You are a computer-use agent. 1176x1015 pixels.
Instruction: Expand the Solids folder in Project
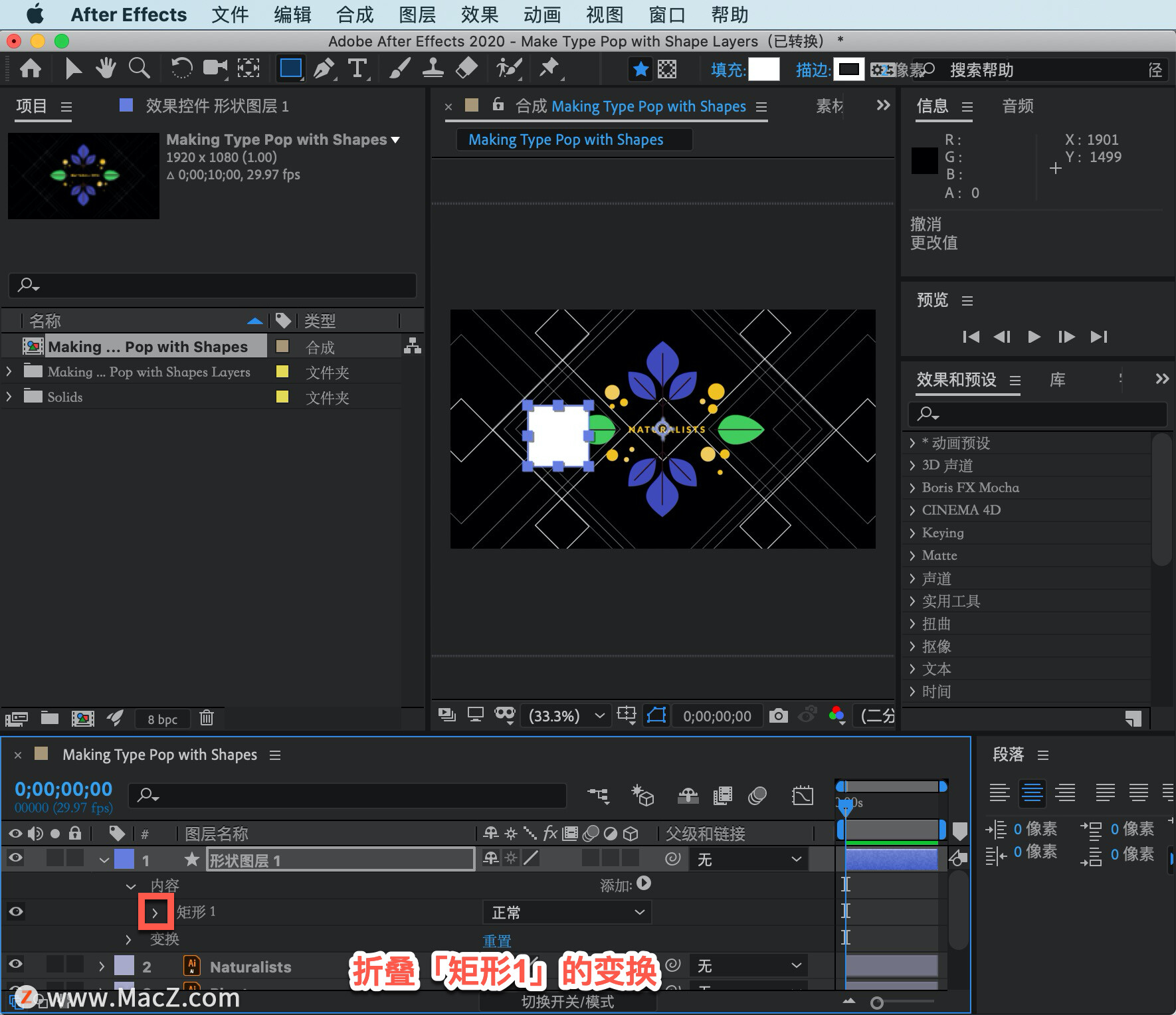9,397
